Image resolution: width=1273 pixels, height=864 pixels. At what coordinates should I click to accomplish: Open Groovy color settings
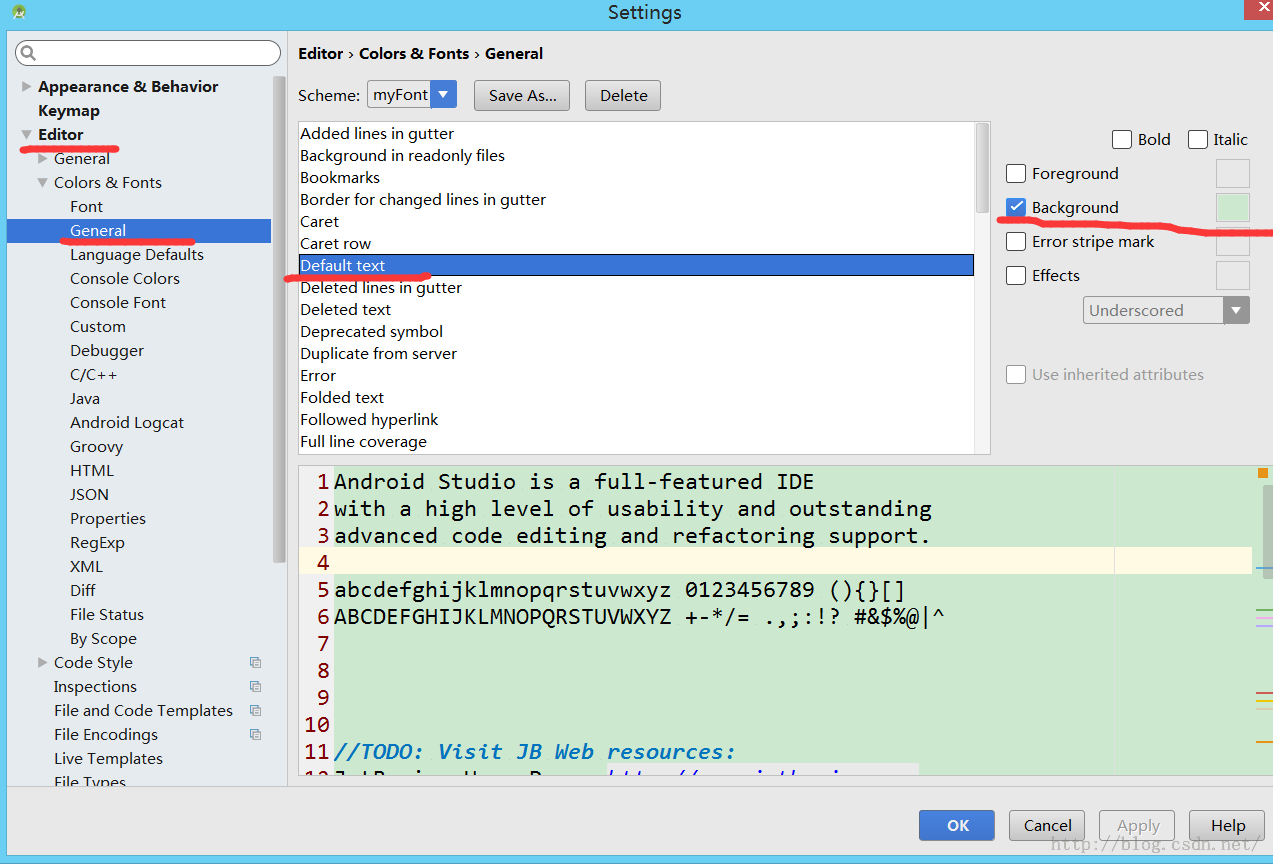point(96,447)
